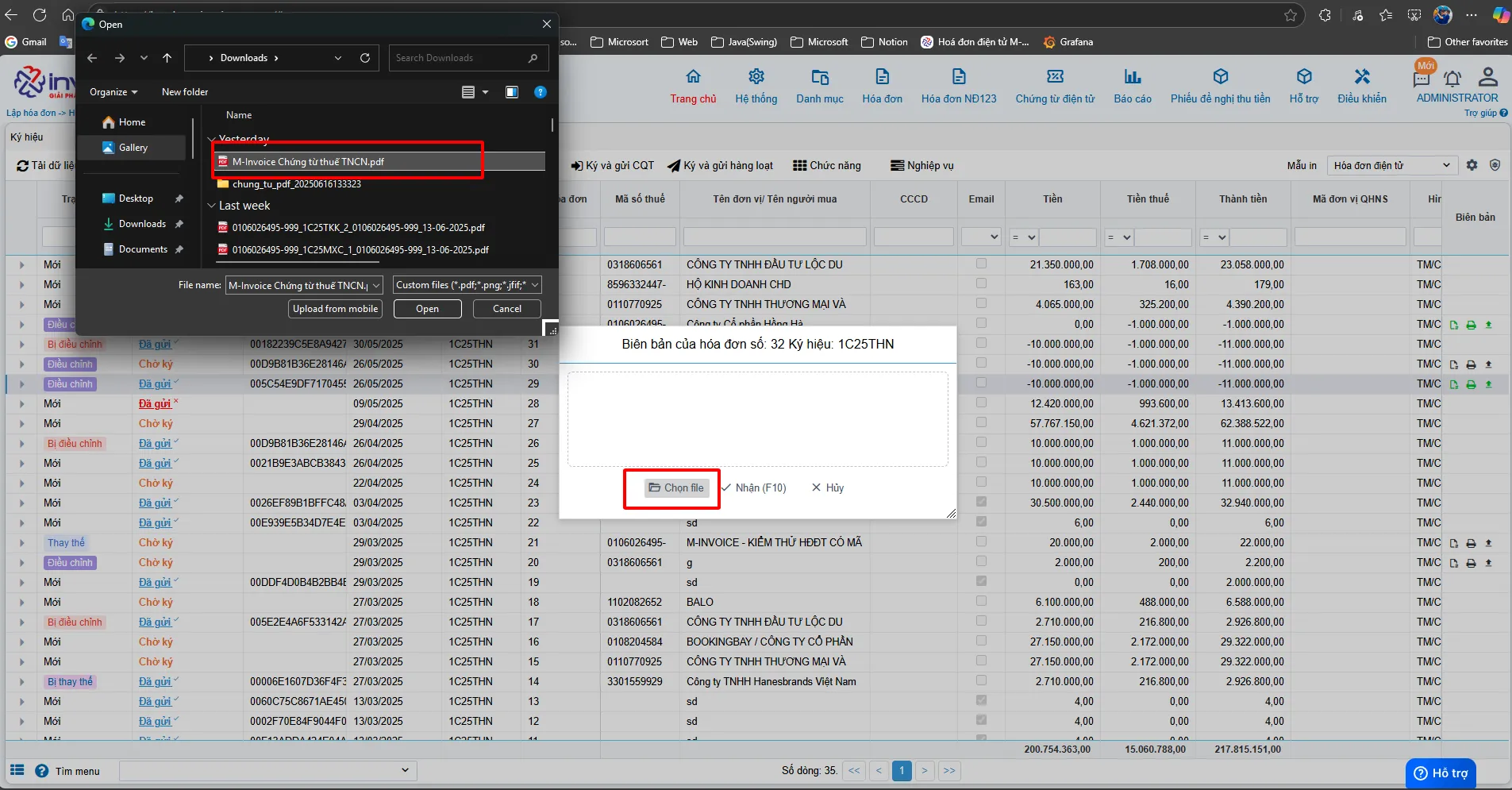Open the Điều khiển tools icon
The width and height of the screenshot is (1512, 790).
(x=1362, y=77)
